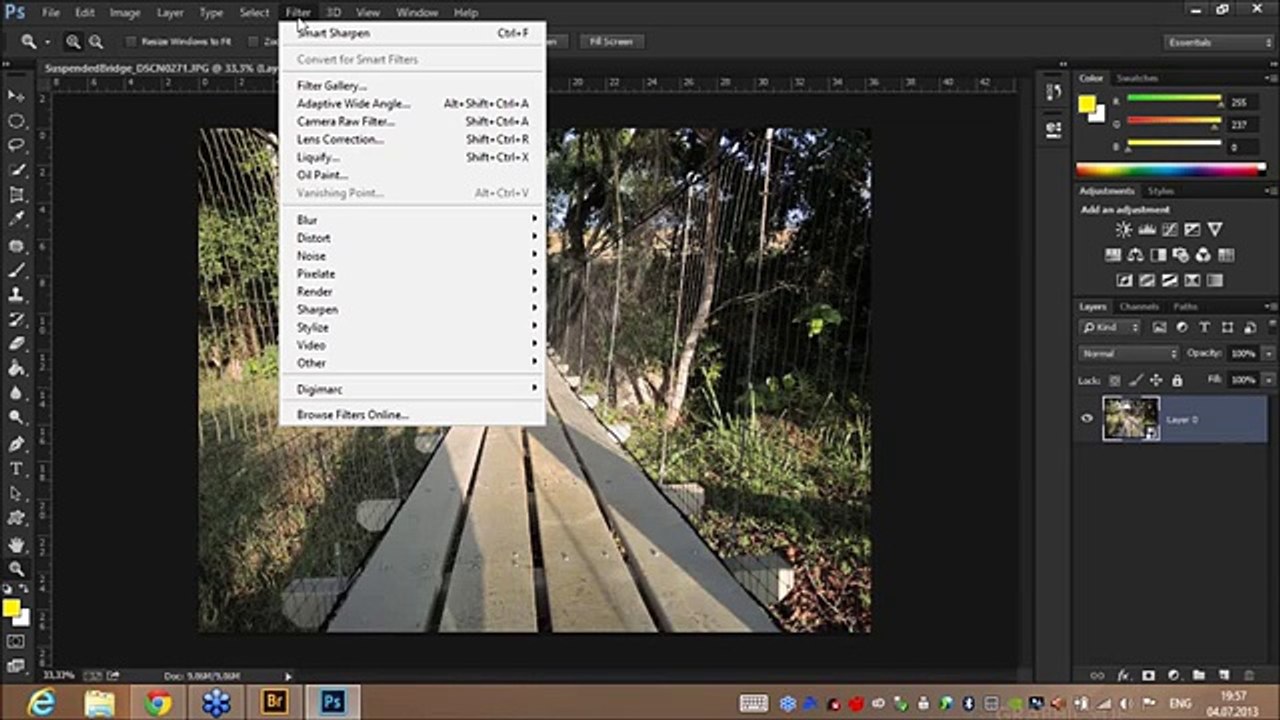This screenshot has width=1280, height=720.
Task: Select the Clone Stamp tool
Action: [x=17, y=295]
